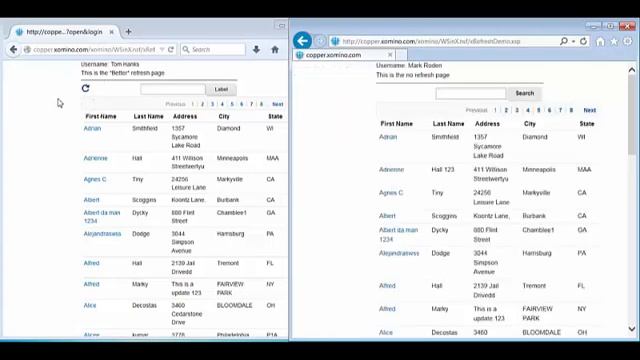Open Adrienne link in Firefox window
Screen dimensions: 640x360
point(96,158)
